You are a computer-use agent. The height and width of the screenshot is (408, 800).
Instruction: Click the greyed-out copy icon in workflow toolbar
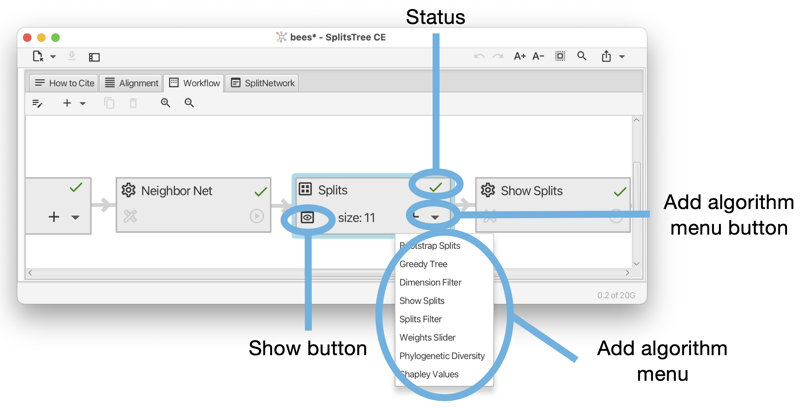coord(109,103)
